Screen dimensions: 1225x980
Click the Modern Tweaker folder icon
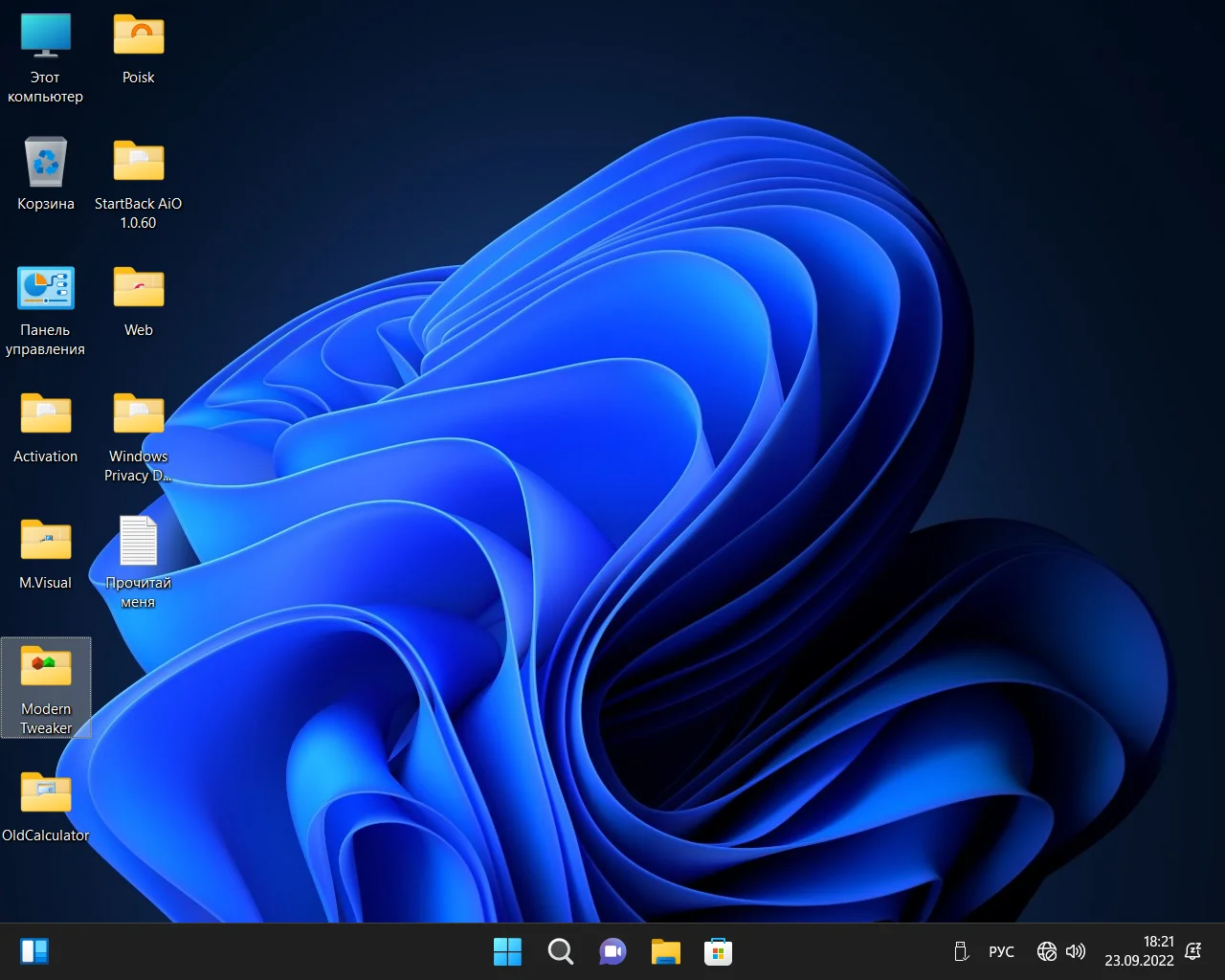45,668
